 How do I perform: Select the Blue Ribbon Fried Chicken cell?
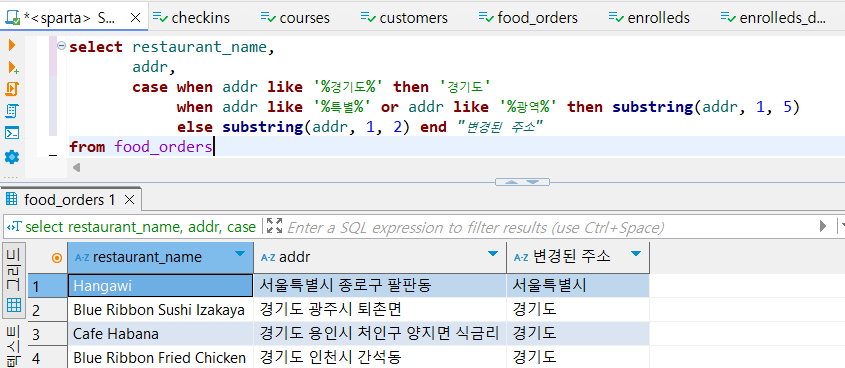point(161,358)
